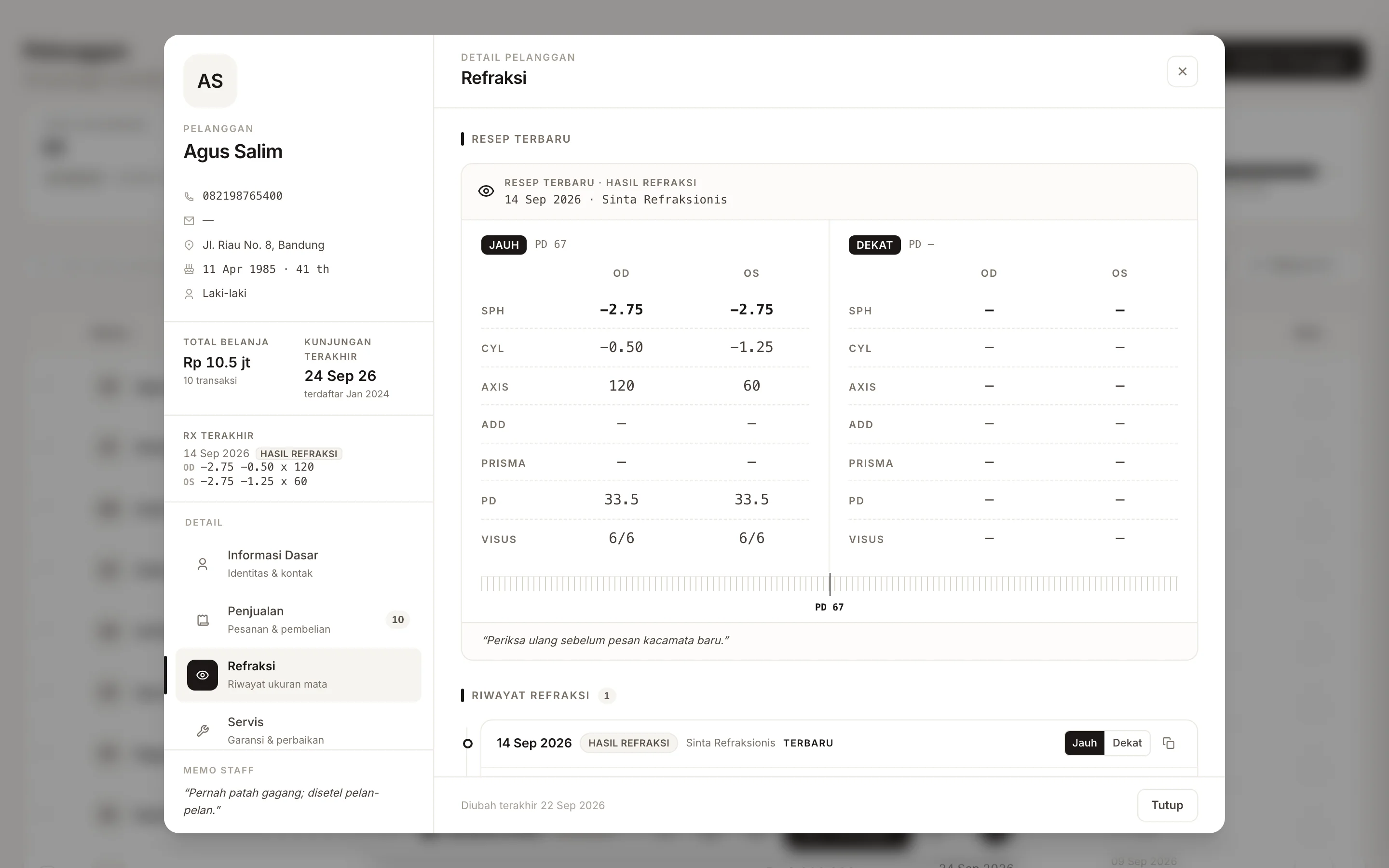1389x868 pixels.
Task: Click total belanja Rp 10.5 jt
Action: coord(217,362)
